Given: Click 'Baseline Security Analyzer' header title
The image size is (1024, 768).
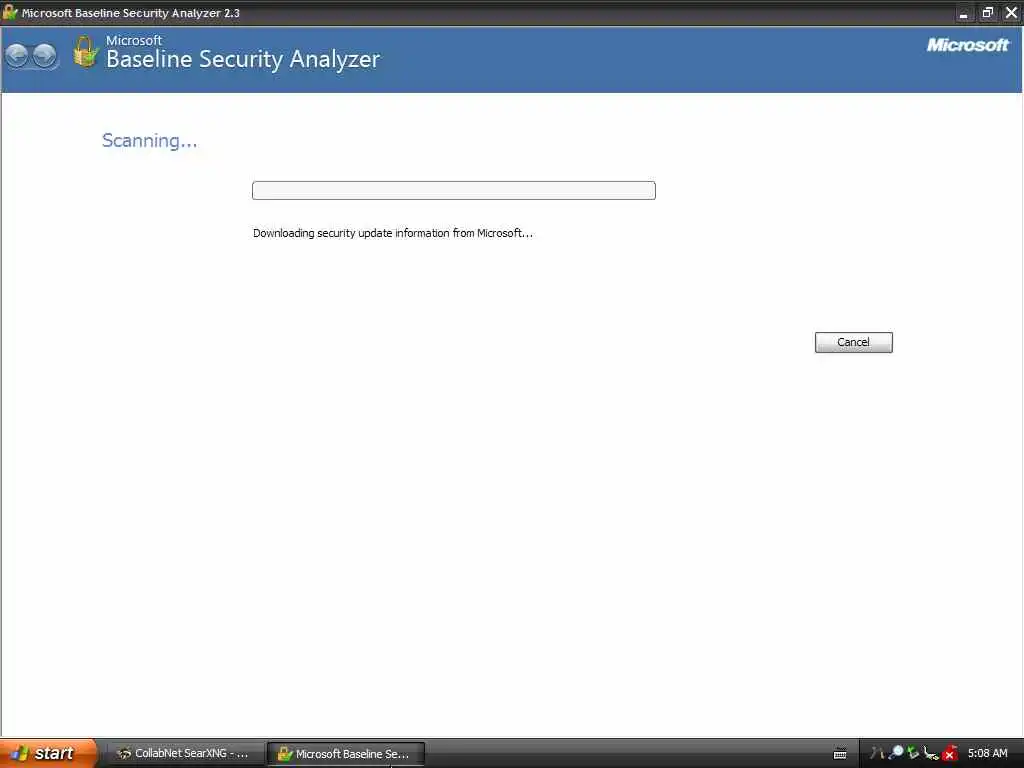Looking at the screenshot, I should [243, 59].
